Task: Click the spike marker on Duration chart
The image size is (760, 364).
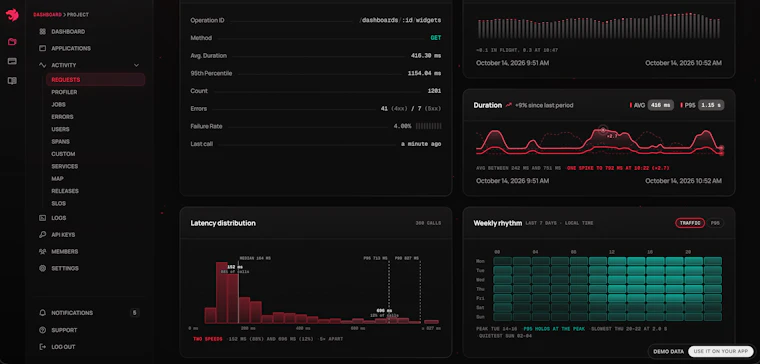Action: coord(603,130)
